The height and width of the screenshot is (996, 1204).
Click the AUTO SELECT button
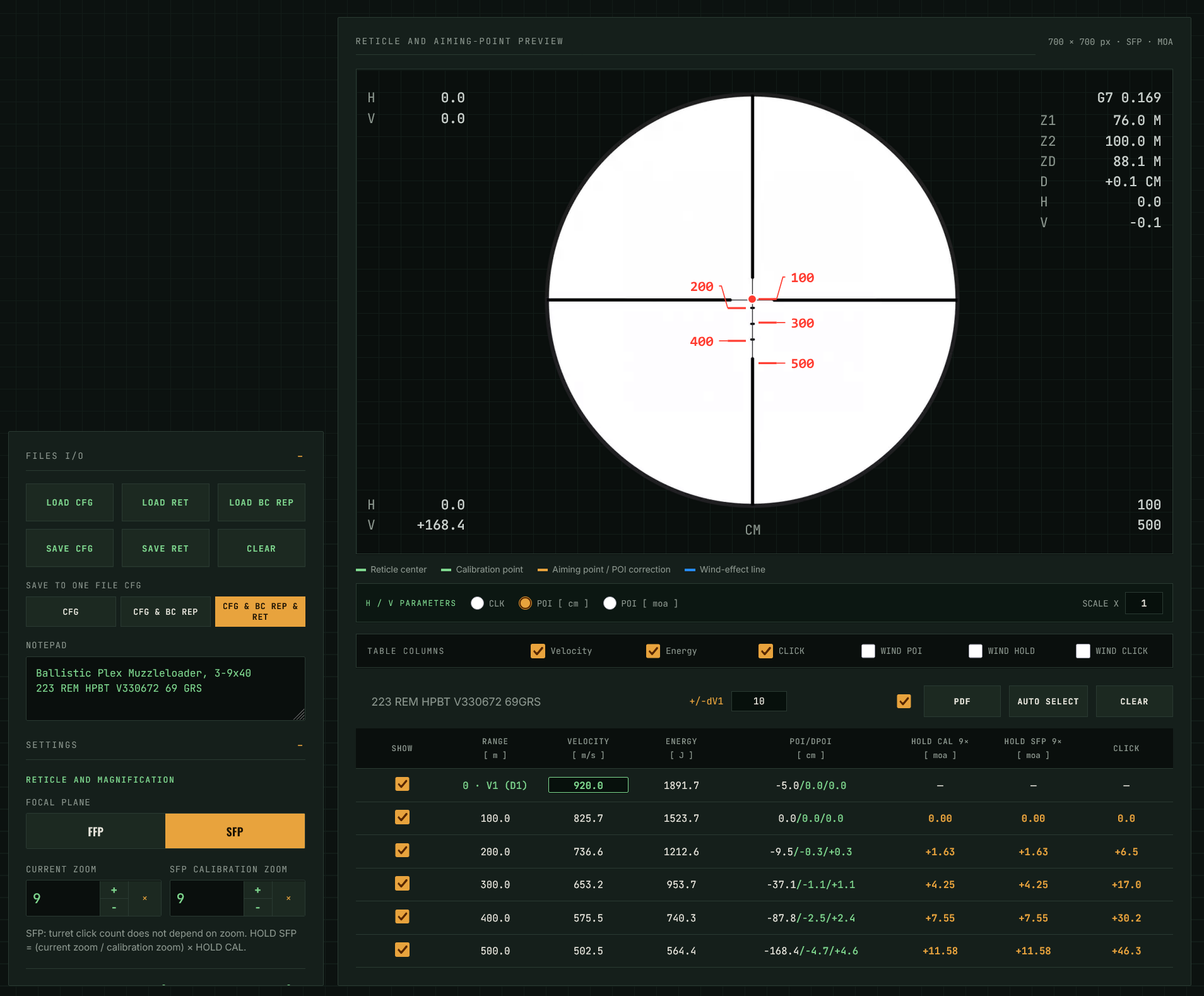click(x=1048, y=701)
